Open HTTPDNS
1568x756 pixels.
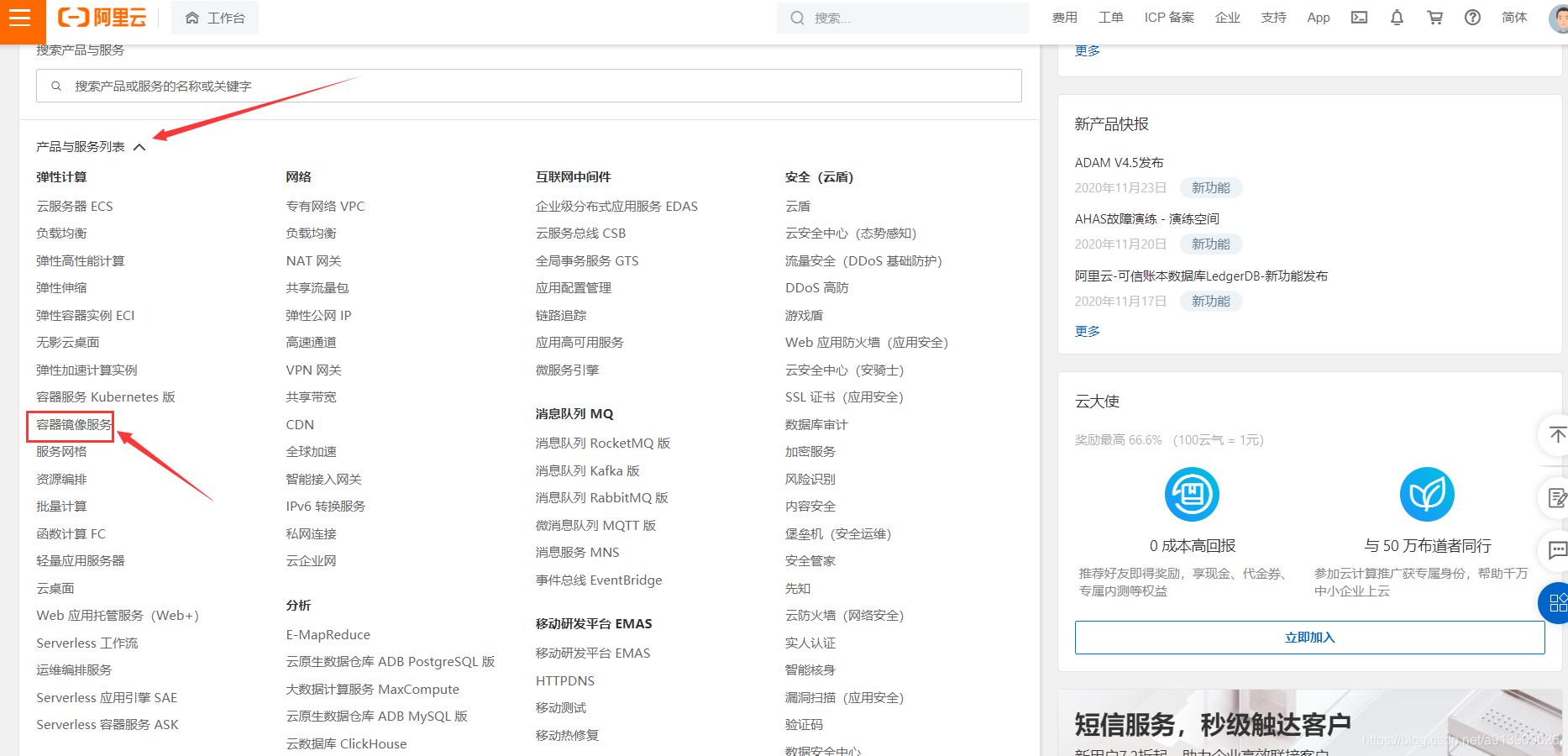coord(565,680)
